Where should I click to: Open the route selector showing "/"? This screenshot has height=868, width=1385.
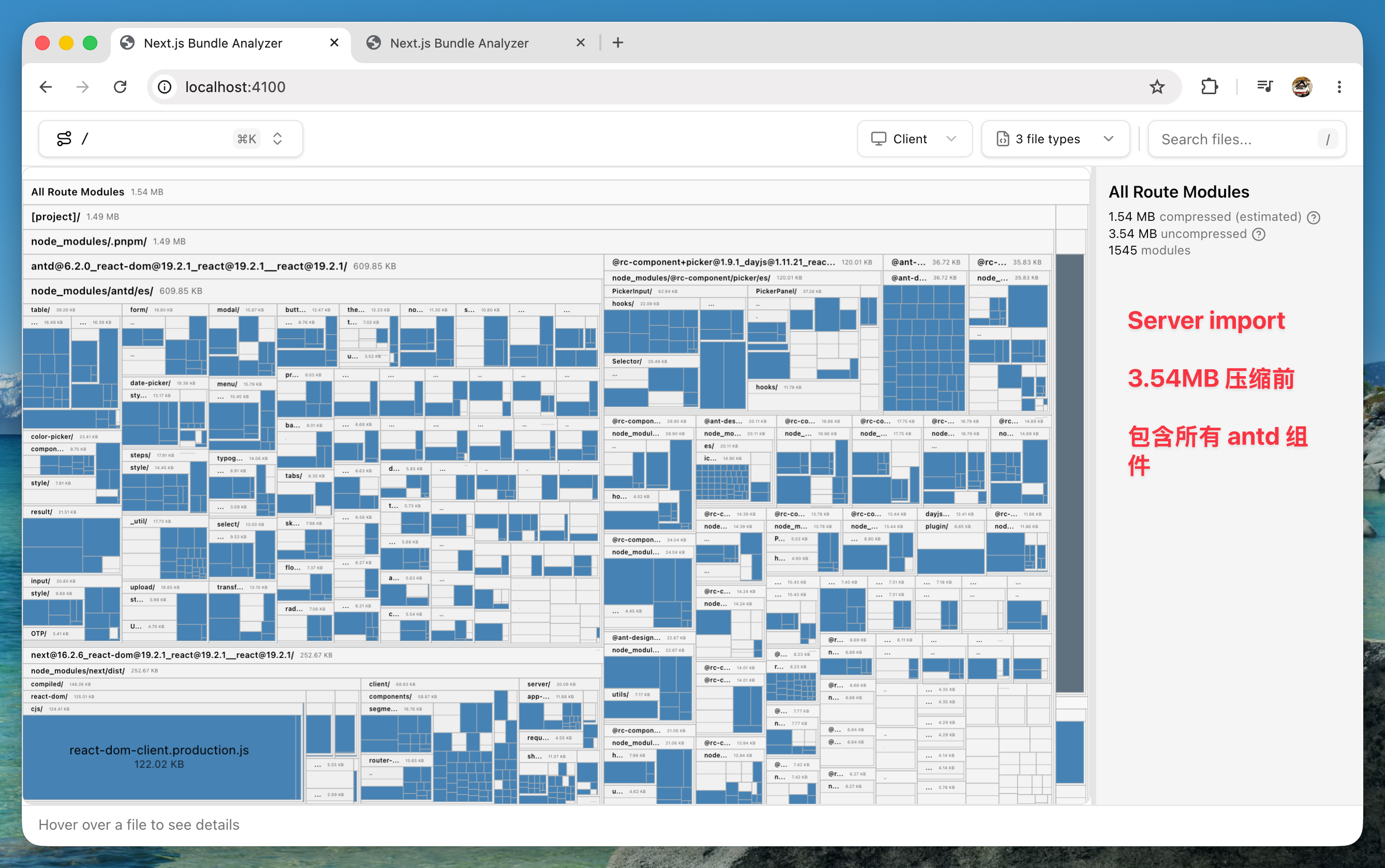coord(171,139)
